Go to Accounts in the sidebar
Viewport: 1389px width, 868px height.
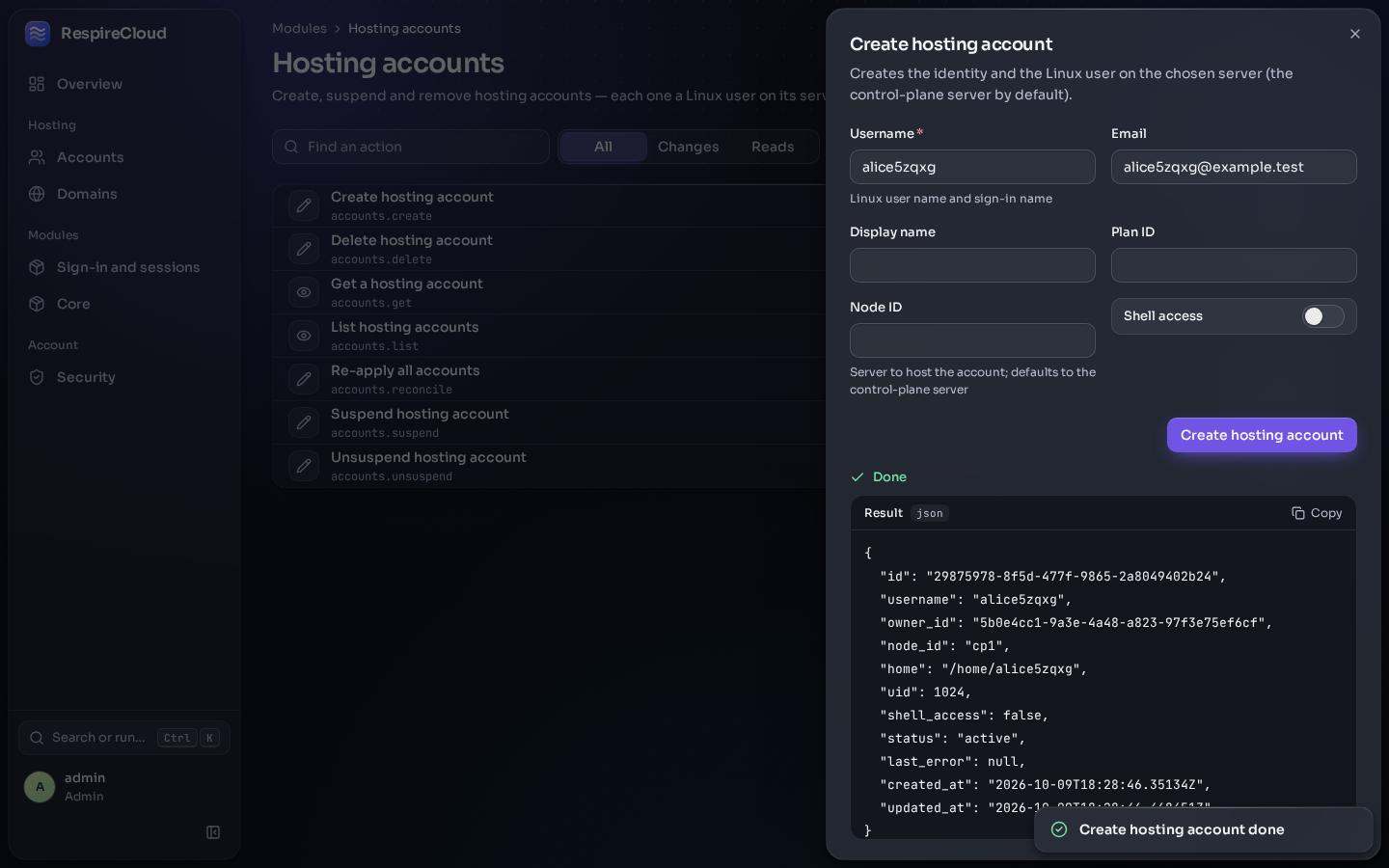coord(124,157)
